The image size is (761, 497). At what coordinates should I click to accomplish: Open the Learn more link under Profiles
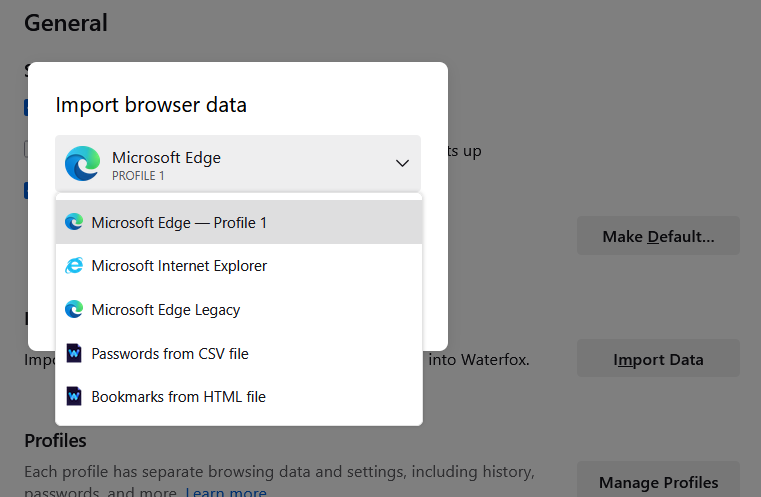pyautogui.click(x=226, y=491)
